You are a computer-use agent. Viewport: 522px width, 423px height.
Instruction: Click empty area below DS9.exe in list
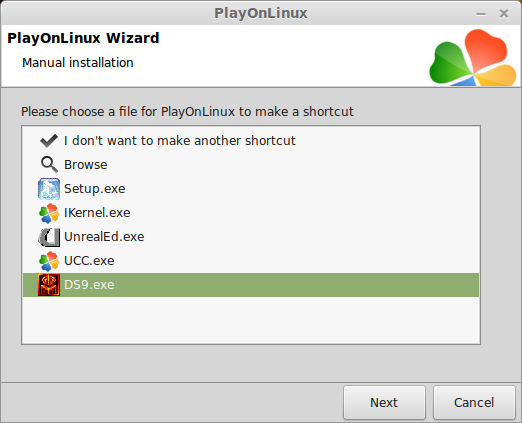click(251, 320)
